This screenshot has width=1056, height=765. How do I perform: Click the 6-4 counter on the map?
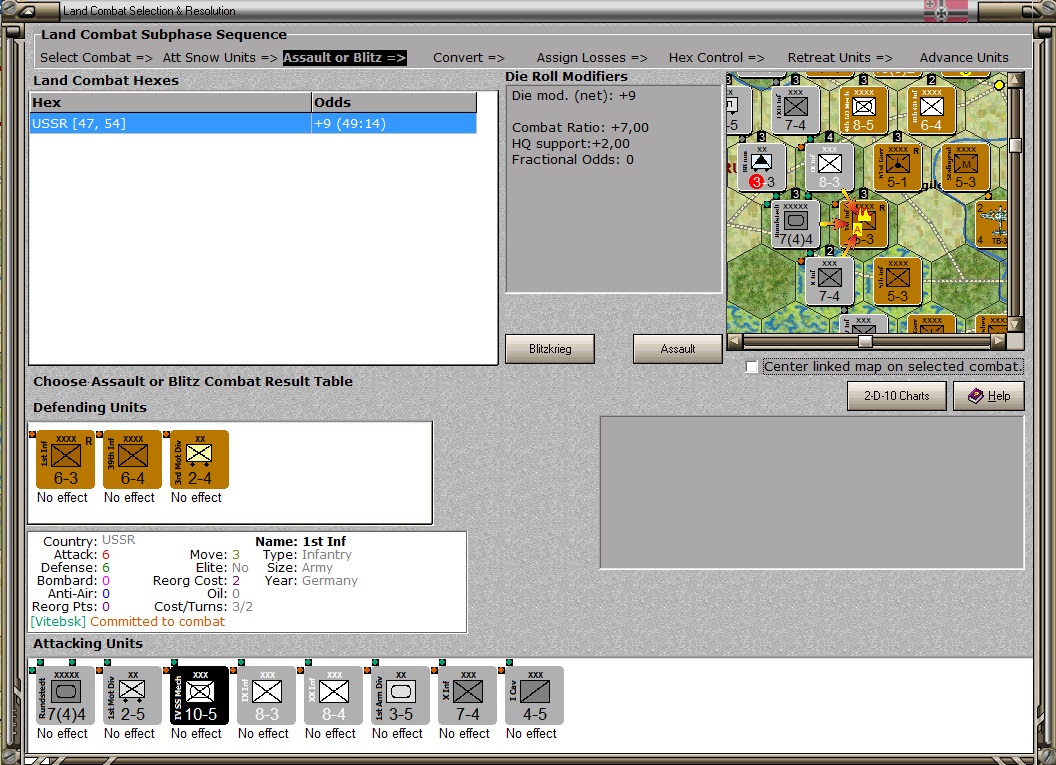(x=931, y=110)
